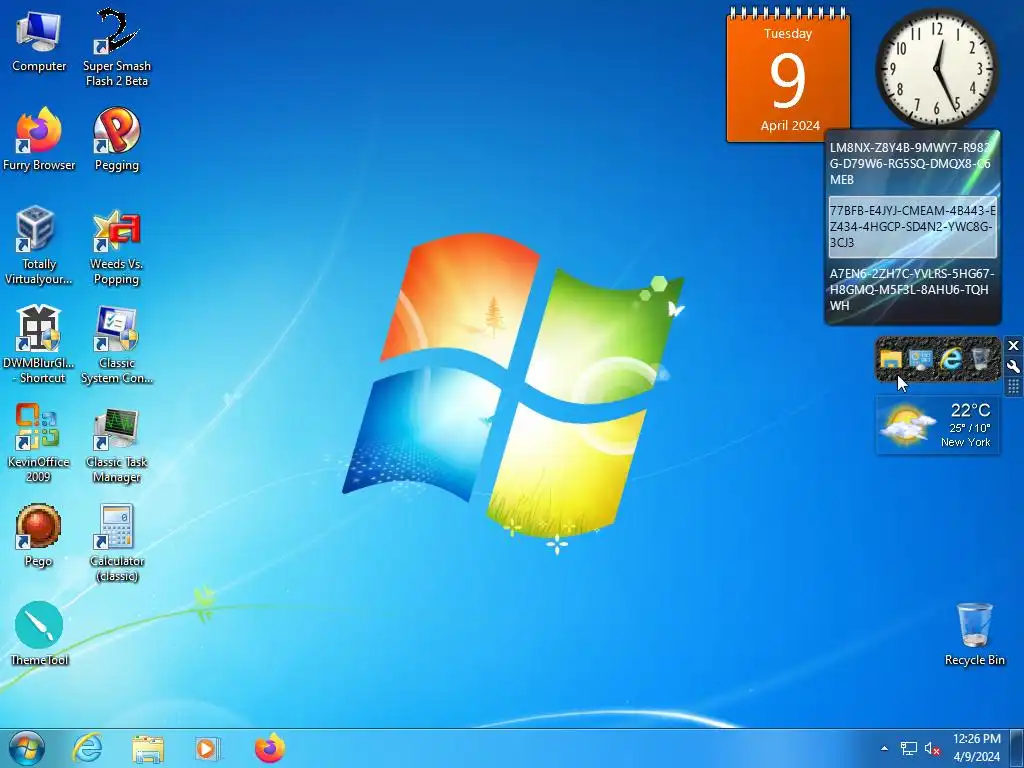
Task: Click the analog clock gadget
Action: click(937, 68)
